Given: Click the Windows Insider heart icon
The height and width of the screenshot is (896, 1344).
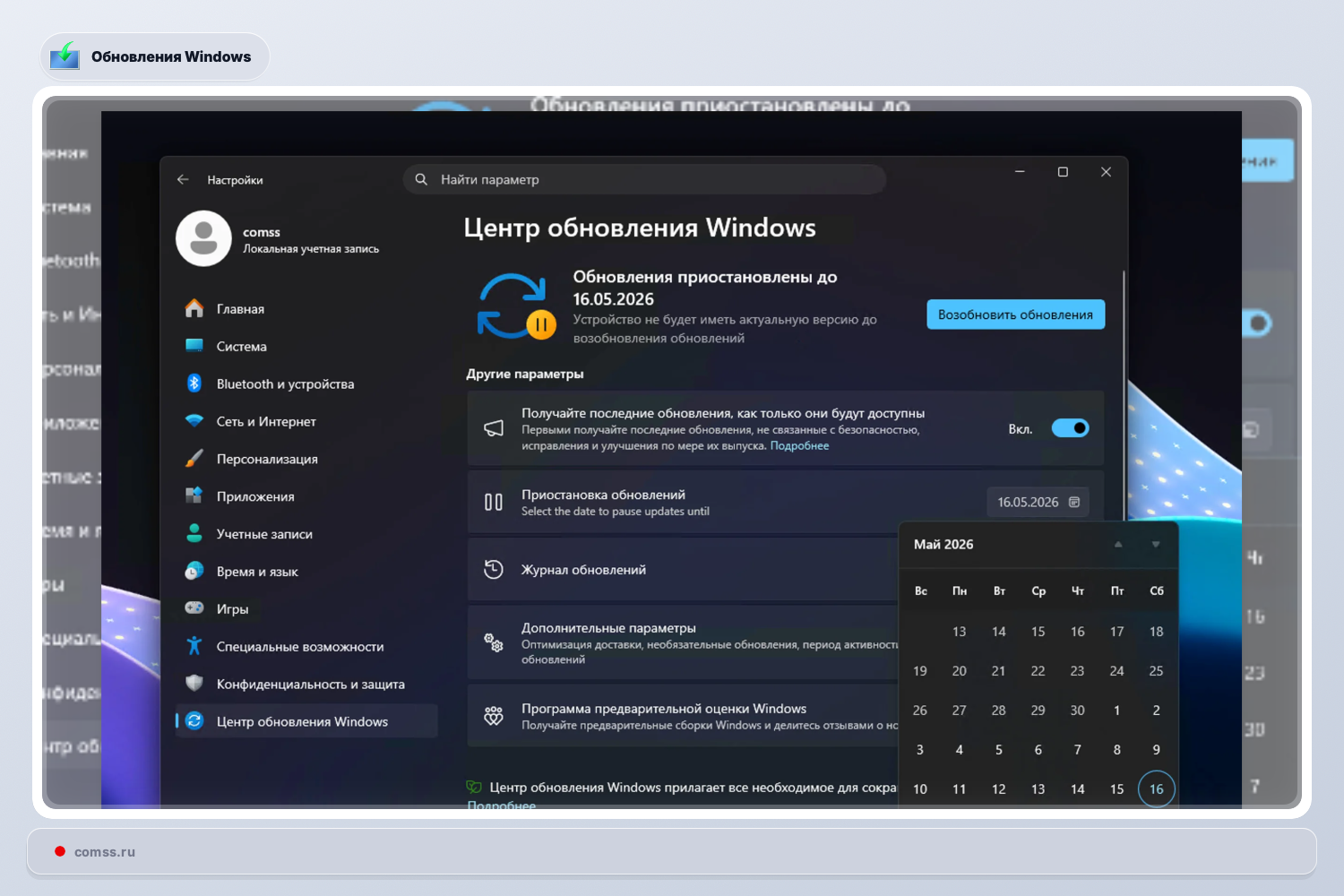Looking at the screenshot, I should 493,716.
